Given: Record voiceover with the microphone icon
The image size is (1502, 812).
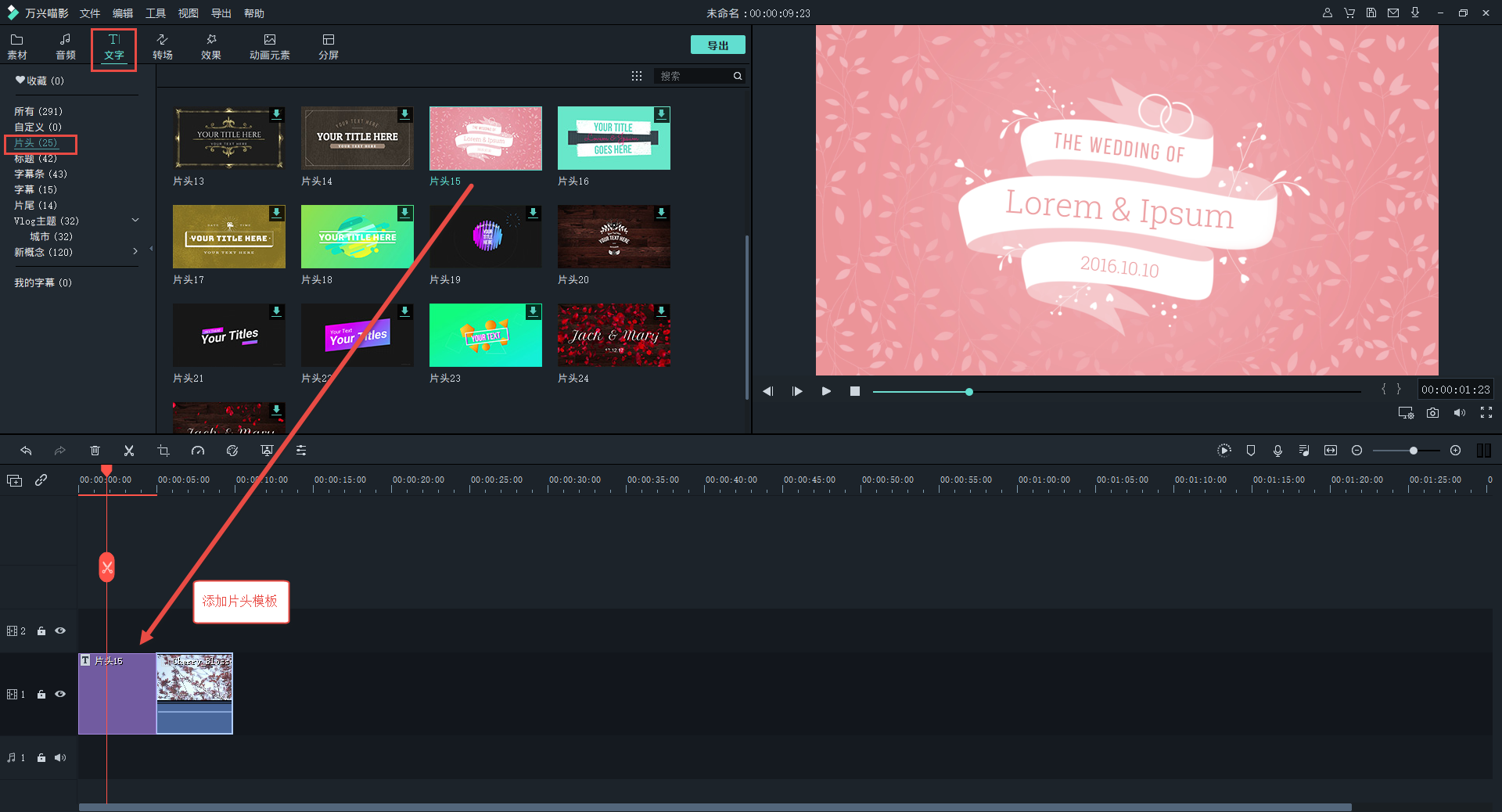Looking at the screenshot, I should [1277, 451].
